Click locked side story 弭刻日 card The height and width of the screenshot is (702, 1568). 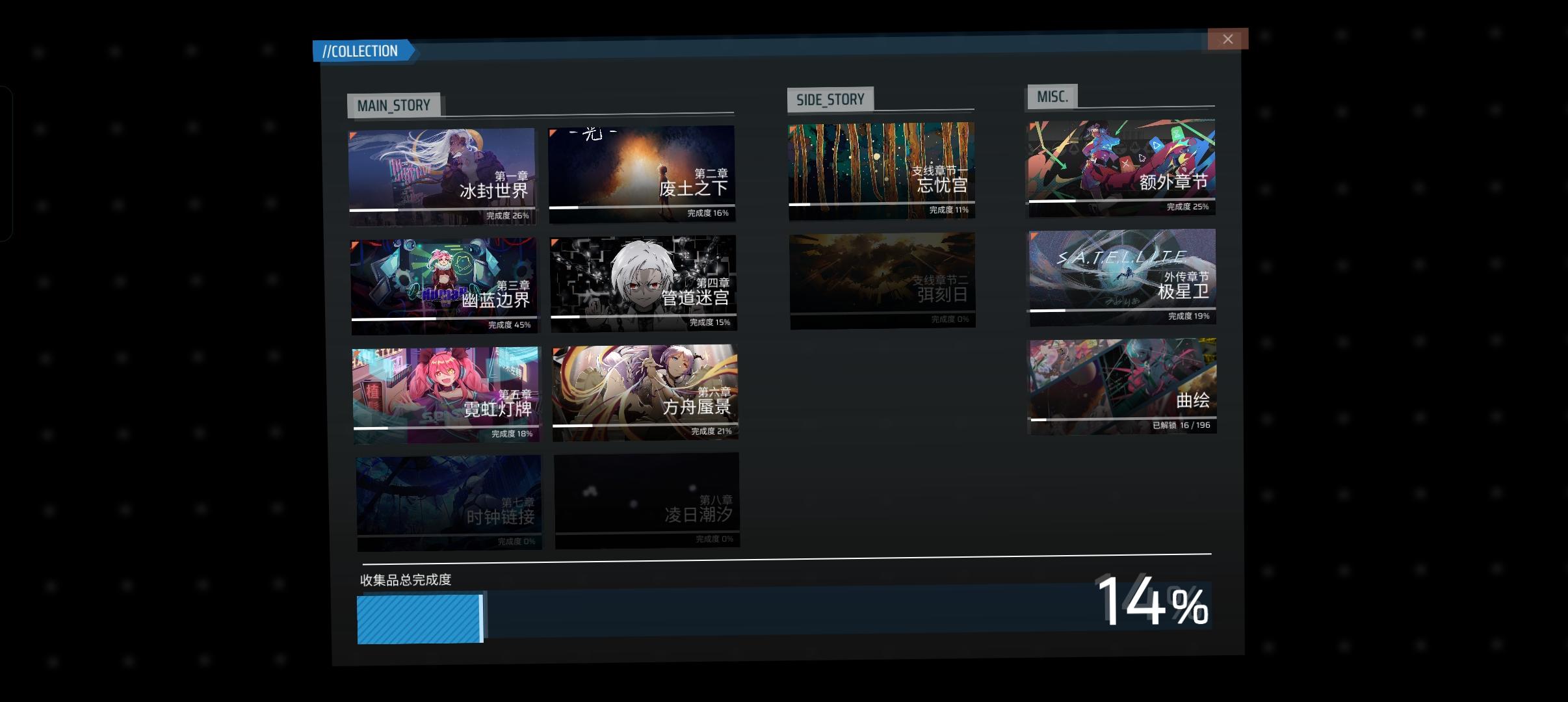pyautogui.click(x=882, y=280)
